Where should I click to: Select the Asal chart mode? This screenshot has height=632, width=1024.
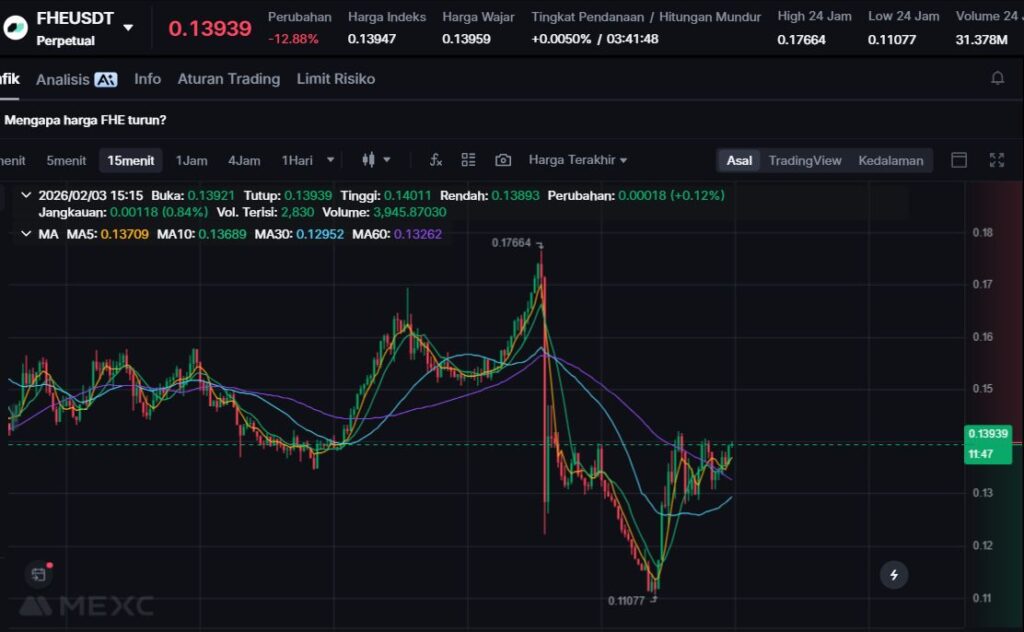point(739,160)
